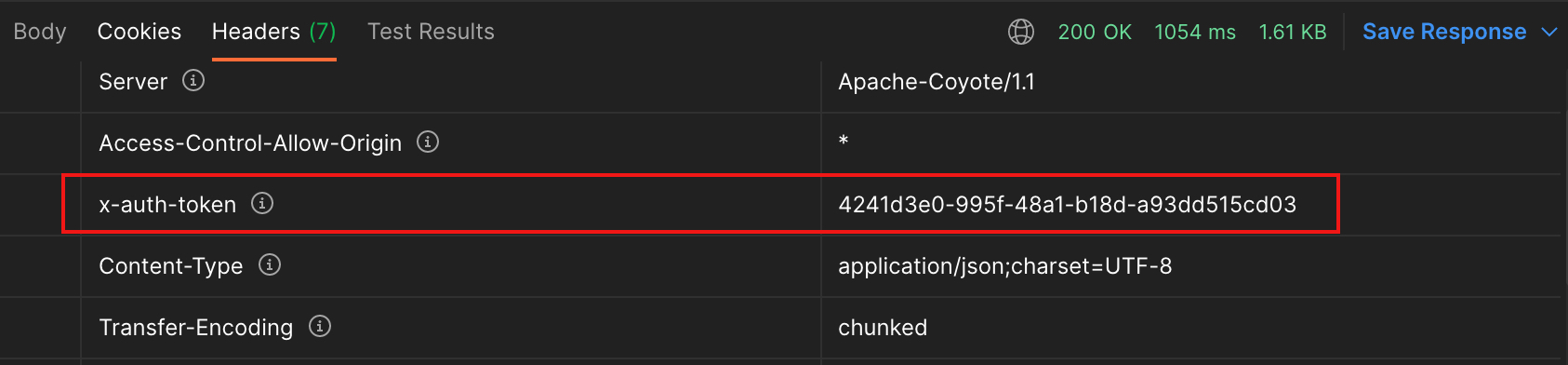Image resolution: width=1568 pixels, height=365 pixels.
Task: Open the Save Response dropdown arrow
Action: [1549, 32]
